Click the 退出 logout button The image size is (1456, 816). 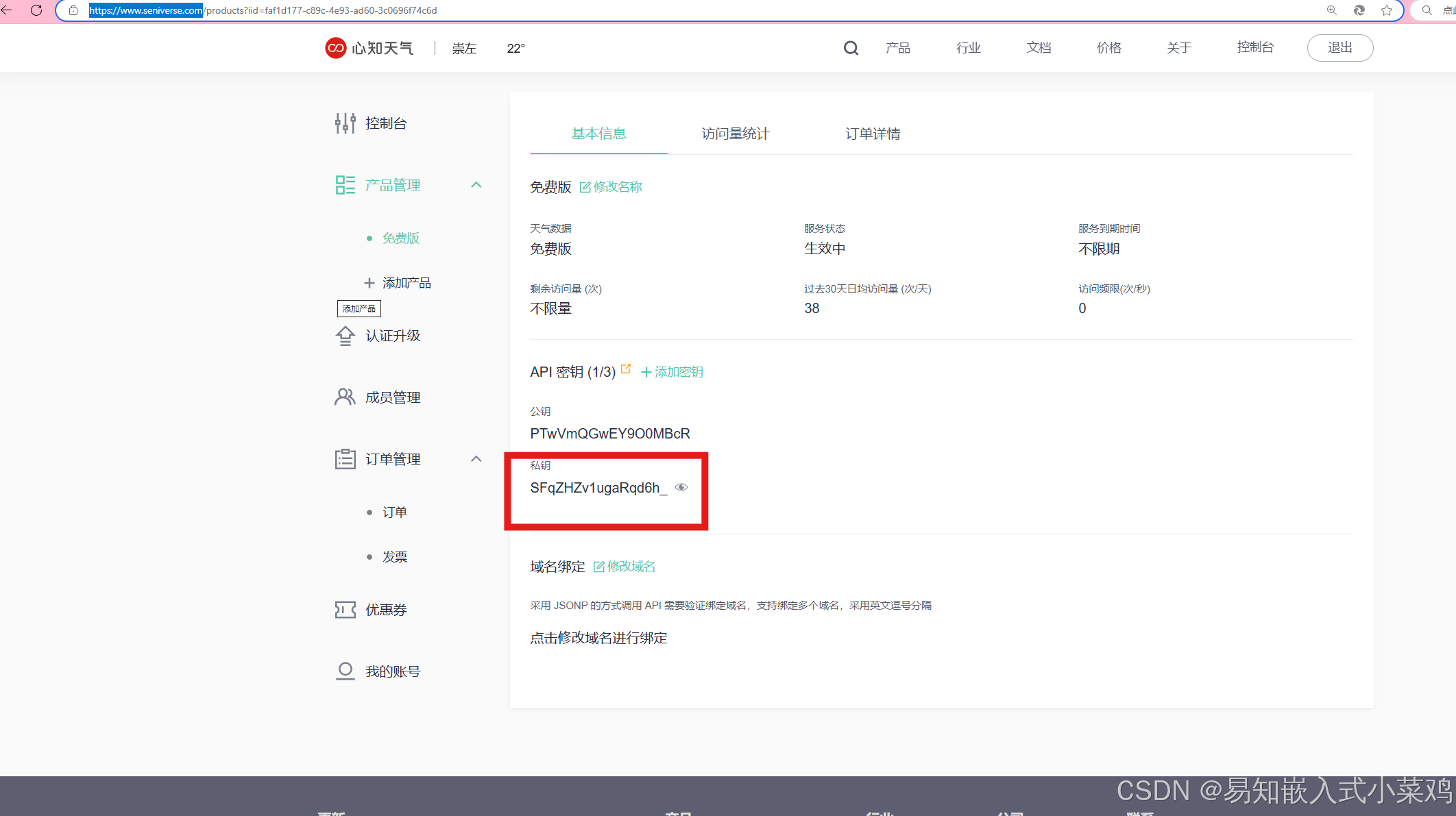tap(1339, 47)
